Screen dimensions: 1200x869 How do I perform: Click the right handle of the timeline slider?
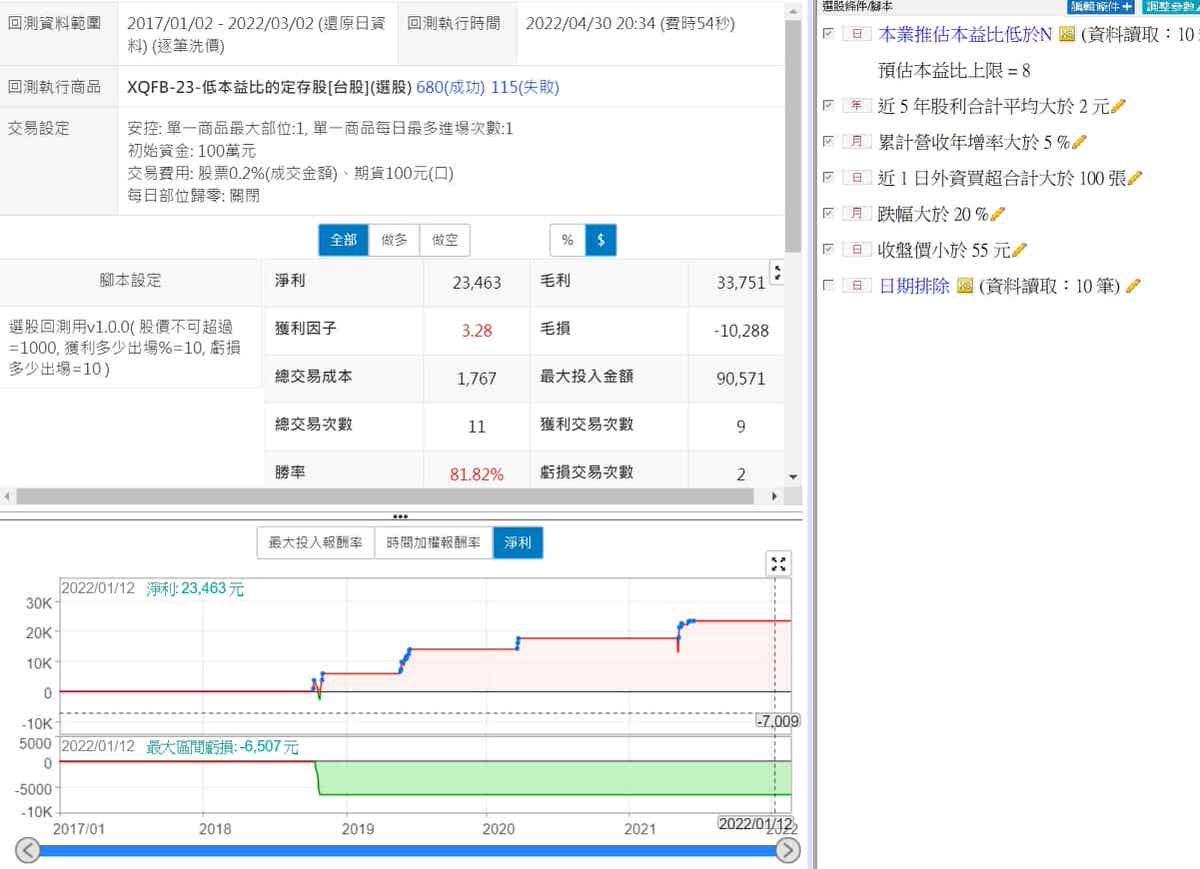[788, 850]
